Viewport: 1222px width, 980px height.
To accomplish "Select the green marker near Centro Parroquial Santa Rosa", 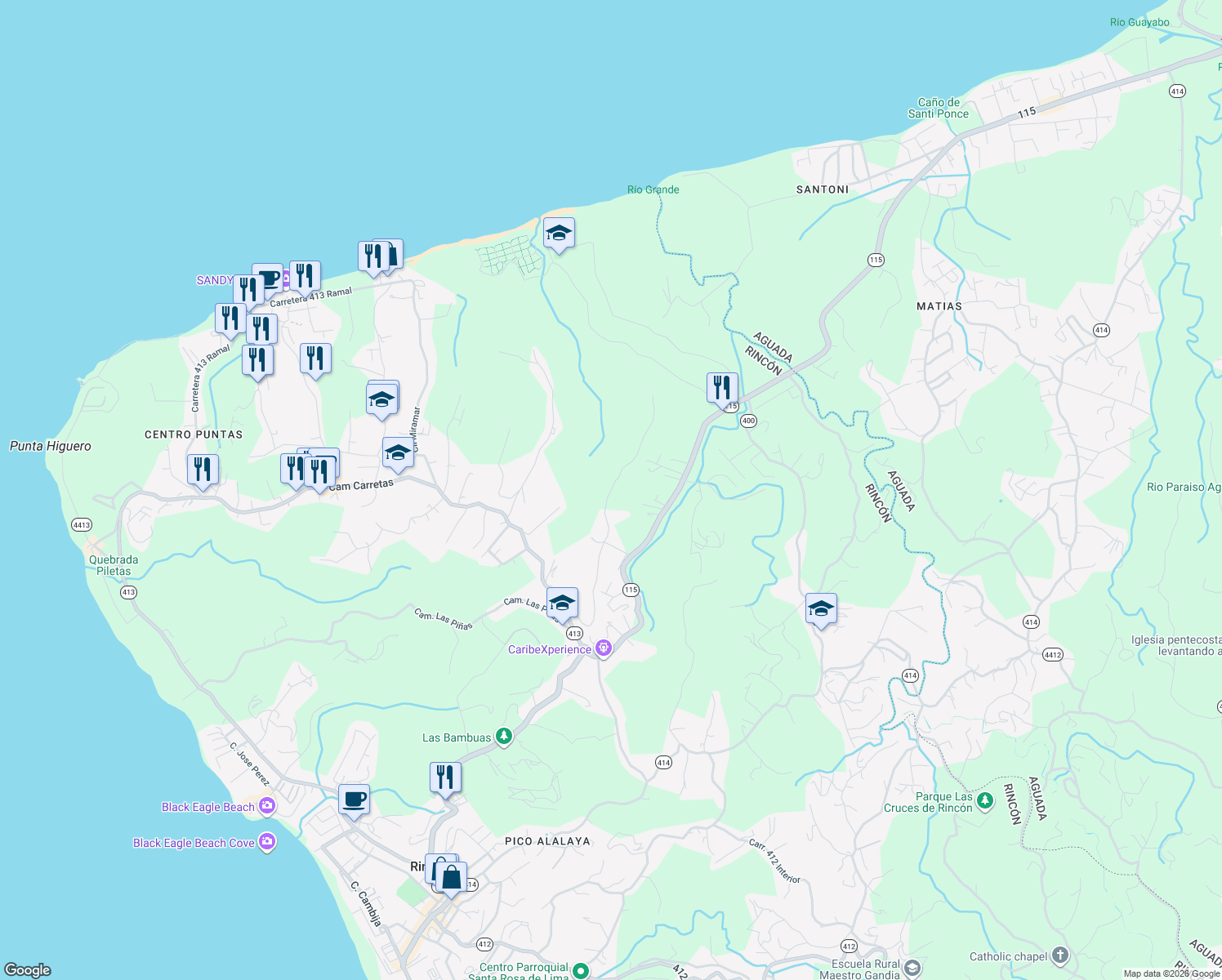I will (x=581, y=973).
